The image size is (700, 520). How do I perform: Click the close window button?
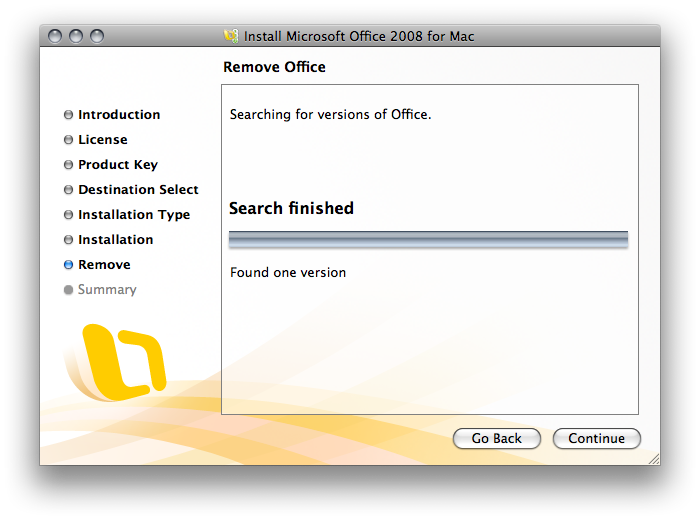[x=55, y=36]
